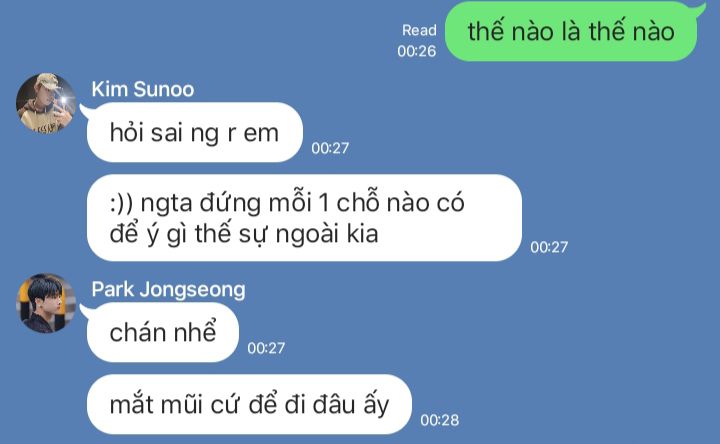Viewport: 720px width, 444px height.
Task: Click the tail of 'hỏi sai ng r em' bubble
Action: [x=85, y=110]
